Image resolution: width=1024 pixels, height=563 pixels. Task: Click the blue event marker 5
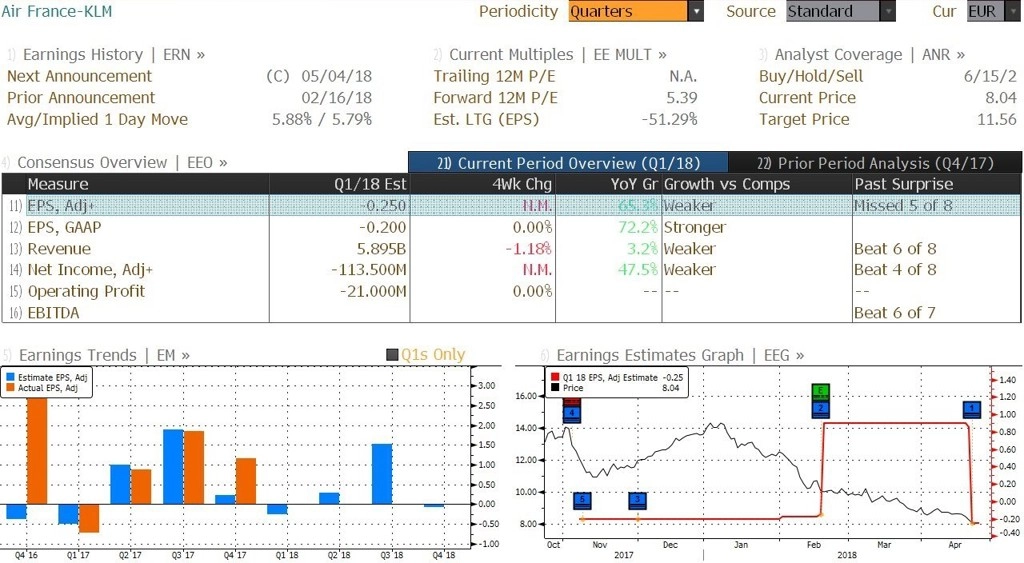coord(582,501)
